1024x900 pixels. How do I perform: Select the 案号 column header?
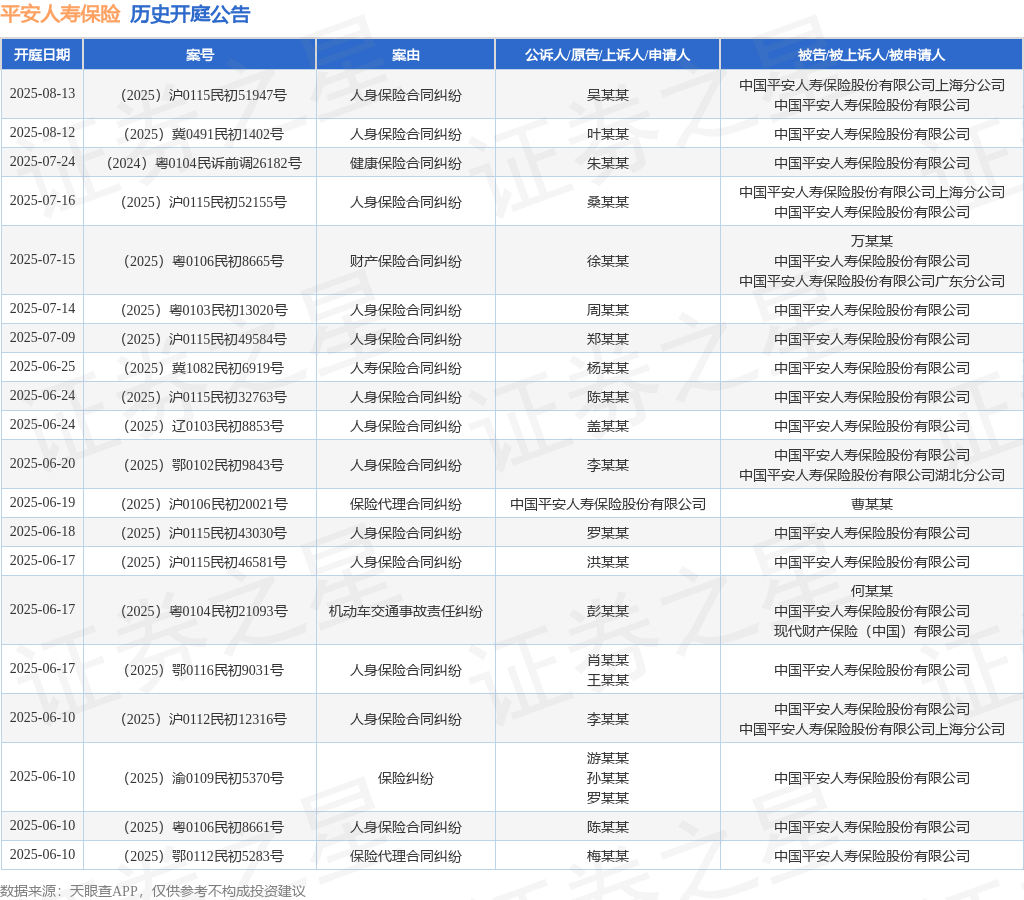coord(200,55)
